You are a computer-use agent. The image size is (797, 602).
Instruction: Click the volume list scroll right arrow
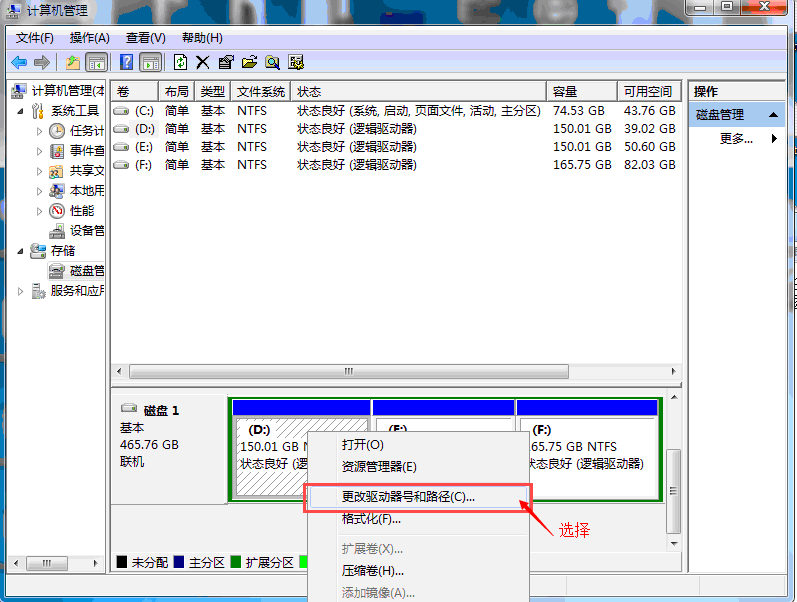(673, 371)
